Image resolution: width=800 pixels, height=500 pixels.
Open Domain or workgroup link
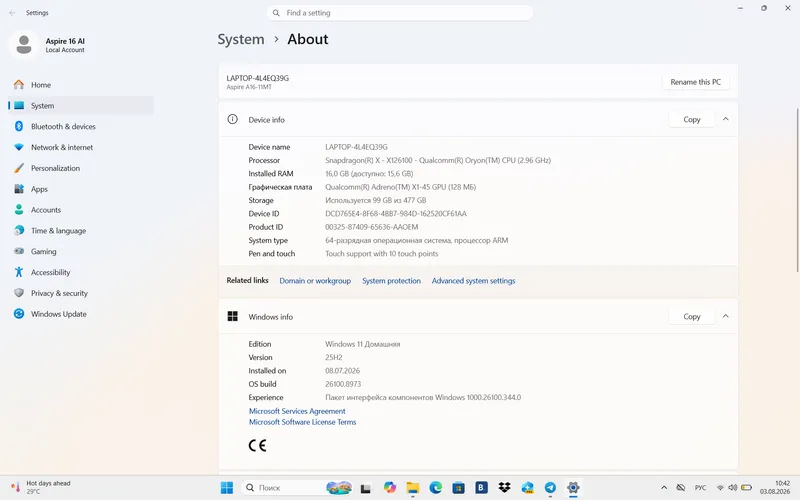click(x=315, y=281)
